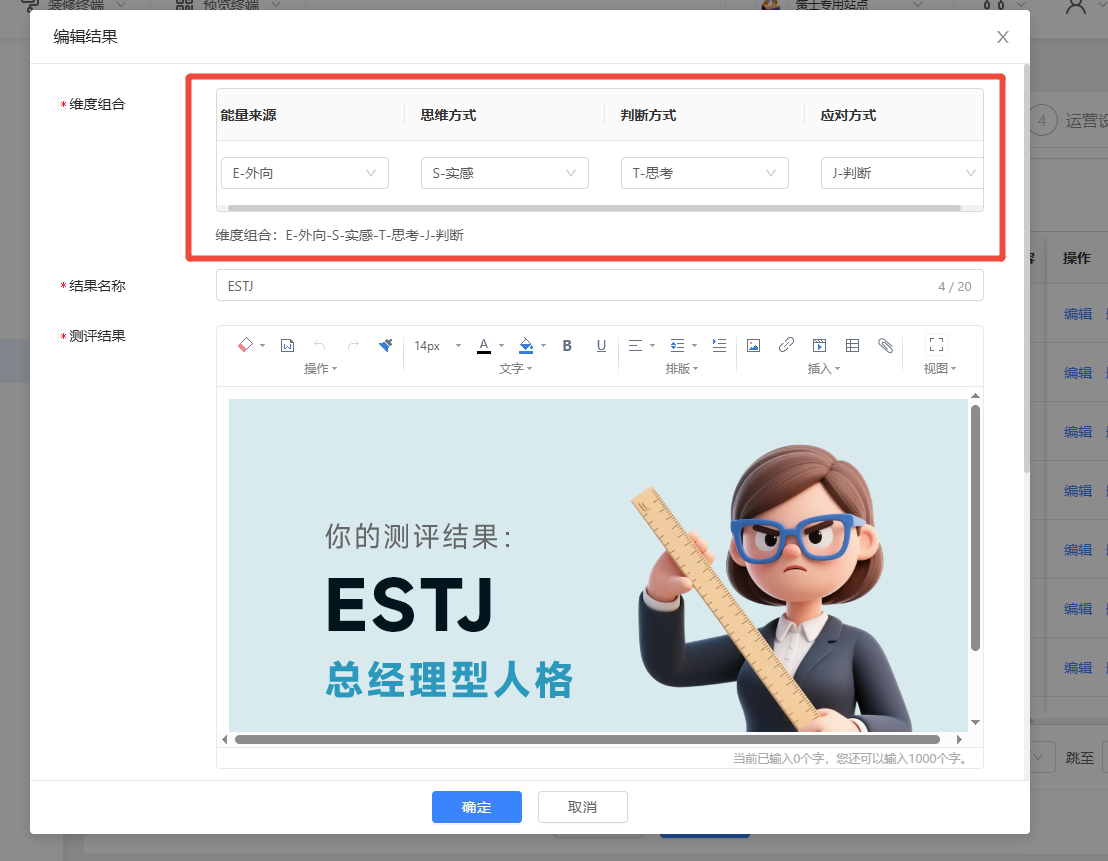Image resolution: width=1108 pixels, height=861 pixels.
Task: Click the paperclip attachment icon
Action: [x=885, y=345]
